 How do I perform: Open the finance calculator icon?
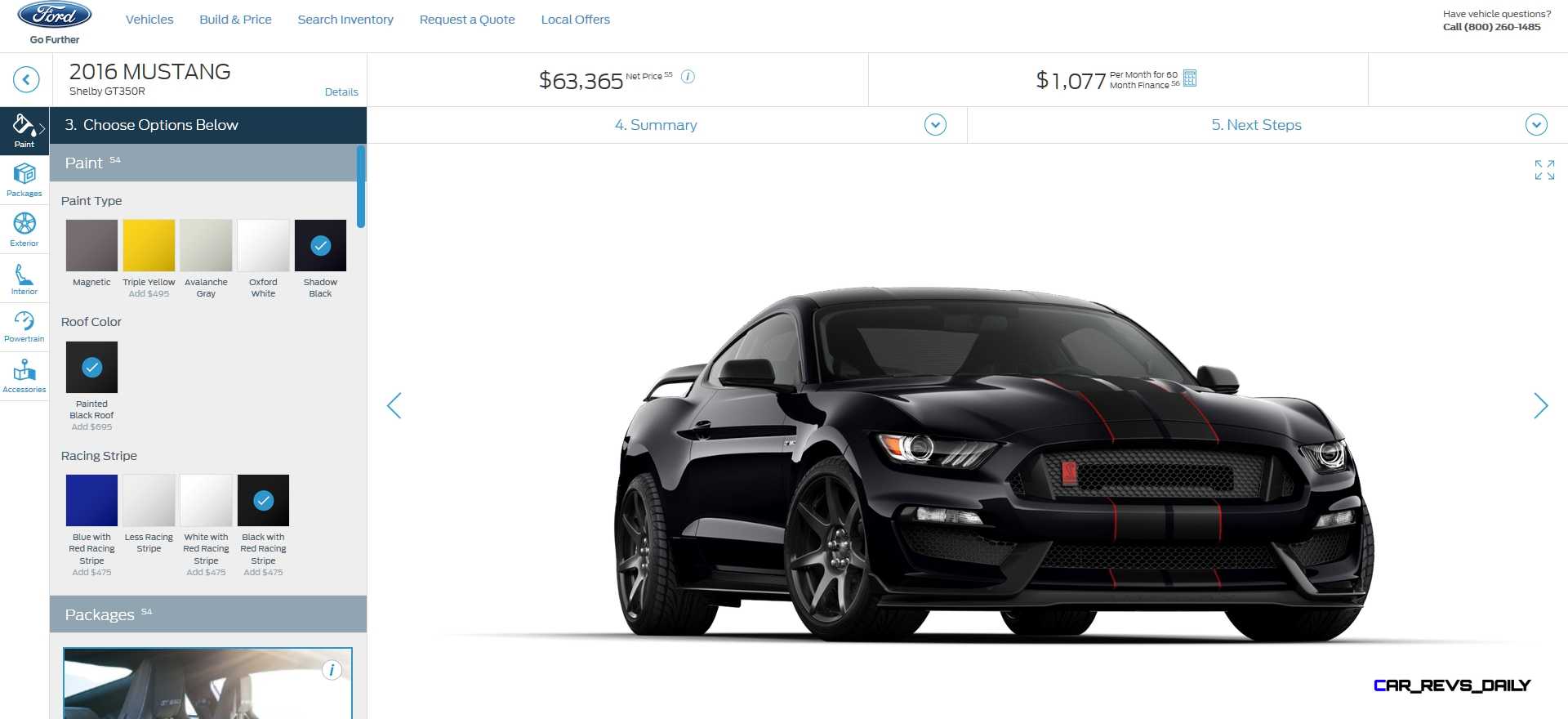(1190, 78)
